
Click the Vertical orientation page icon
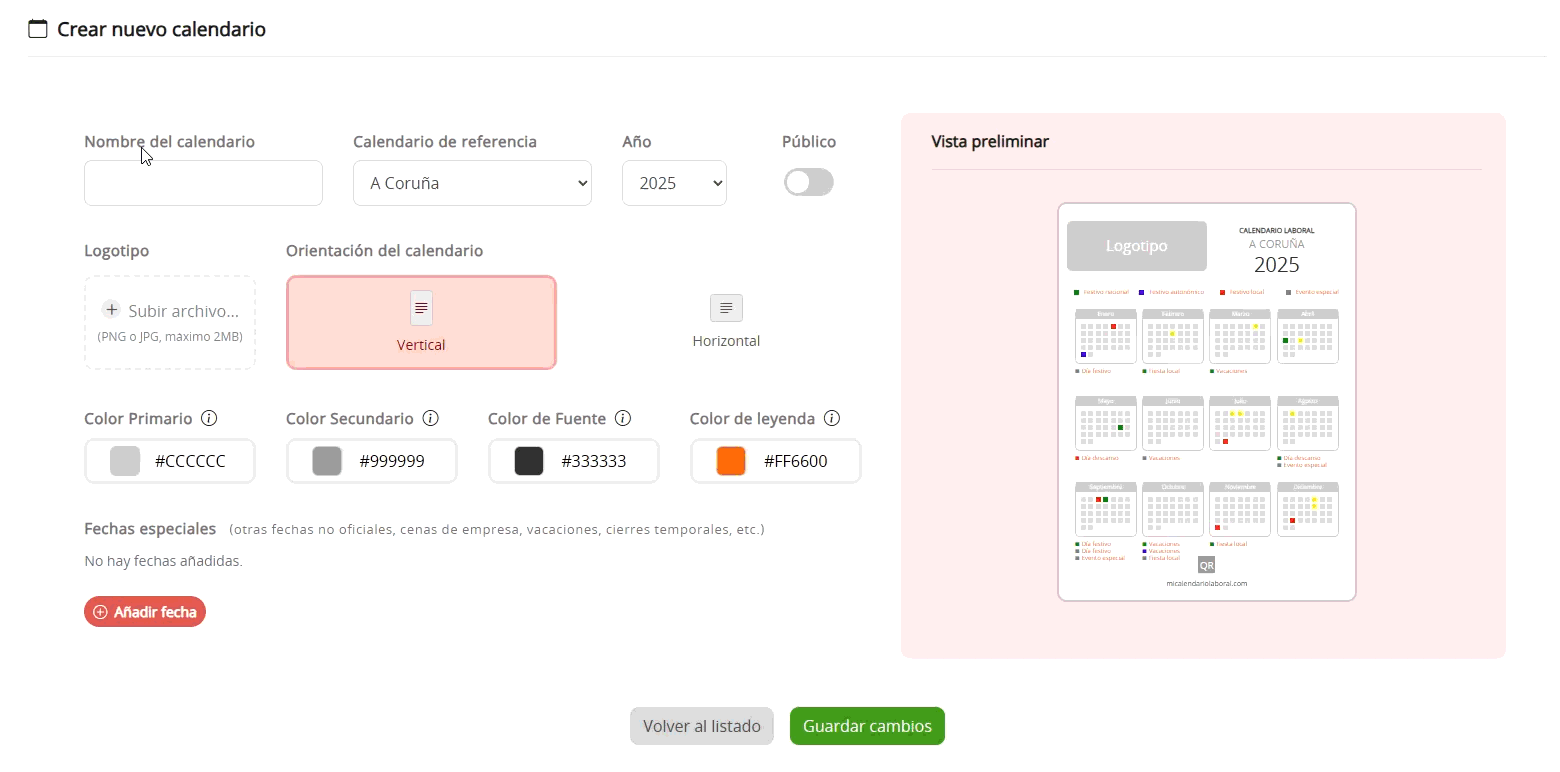coord(421,308)
